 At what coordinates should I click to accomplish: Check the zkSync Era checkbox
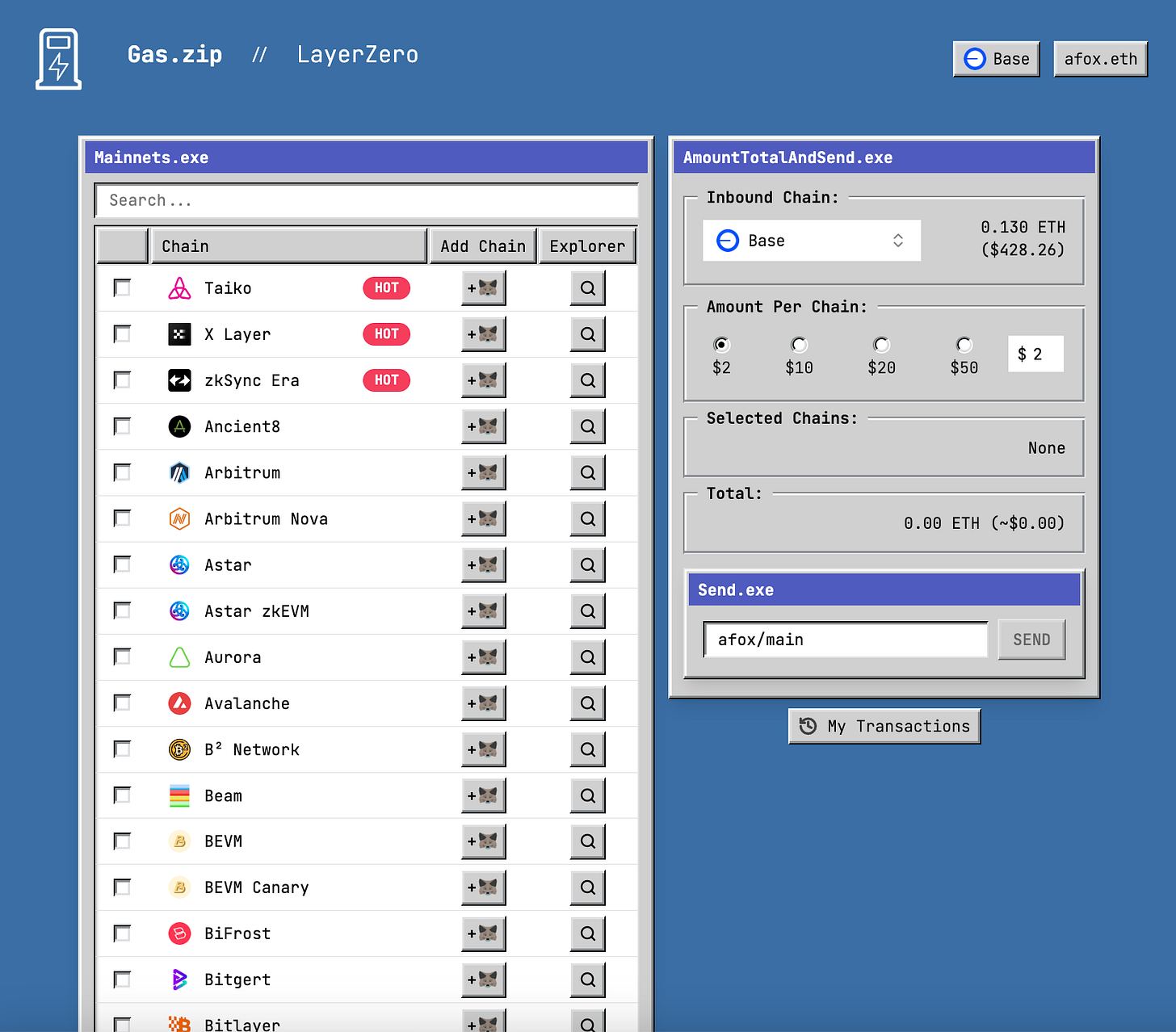click(x=122, y=380)
